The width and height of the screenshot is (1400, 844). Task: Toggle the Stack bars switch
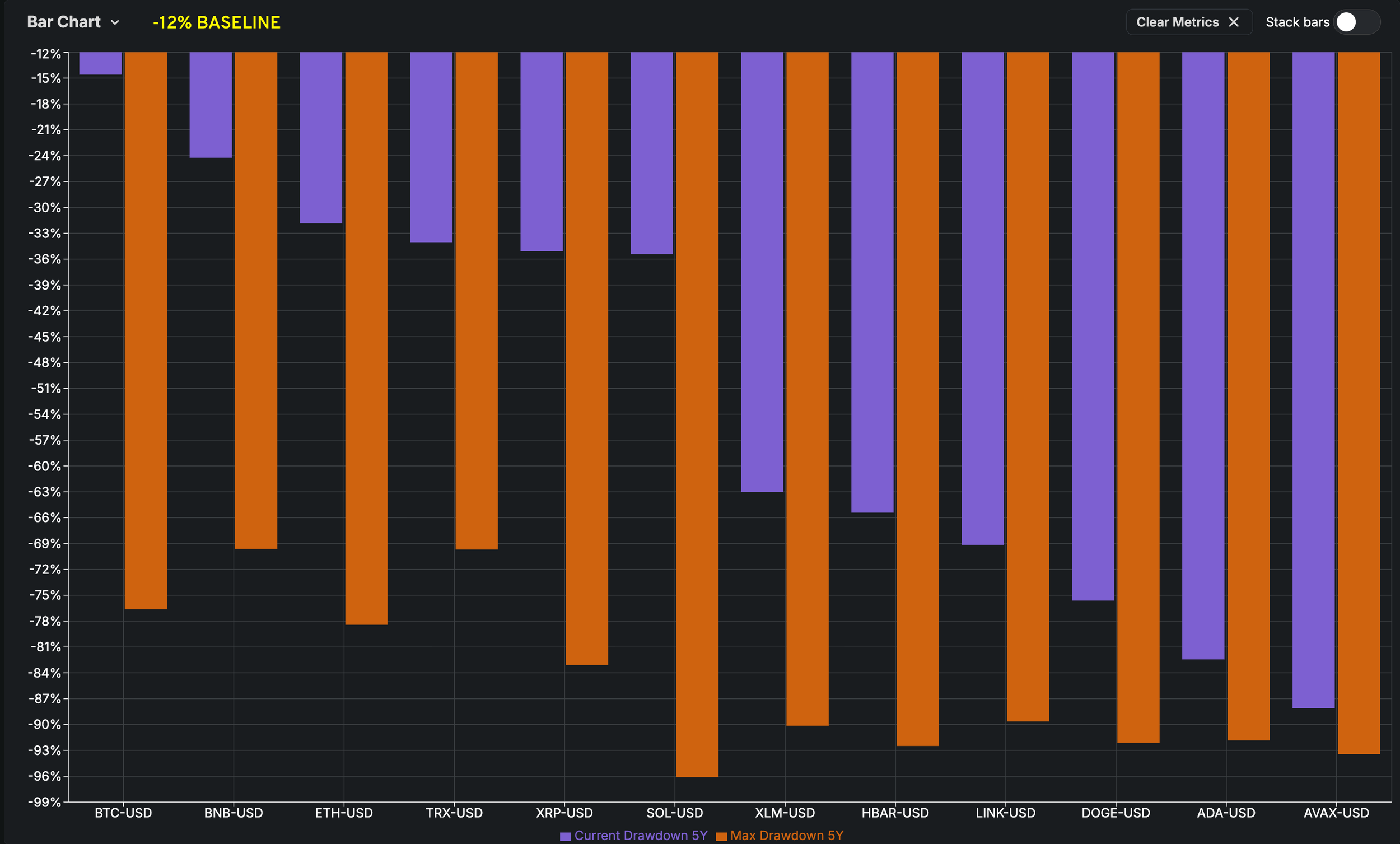[x=1356, y=22]
